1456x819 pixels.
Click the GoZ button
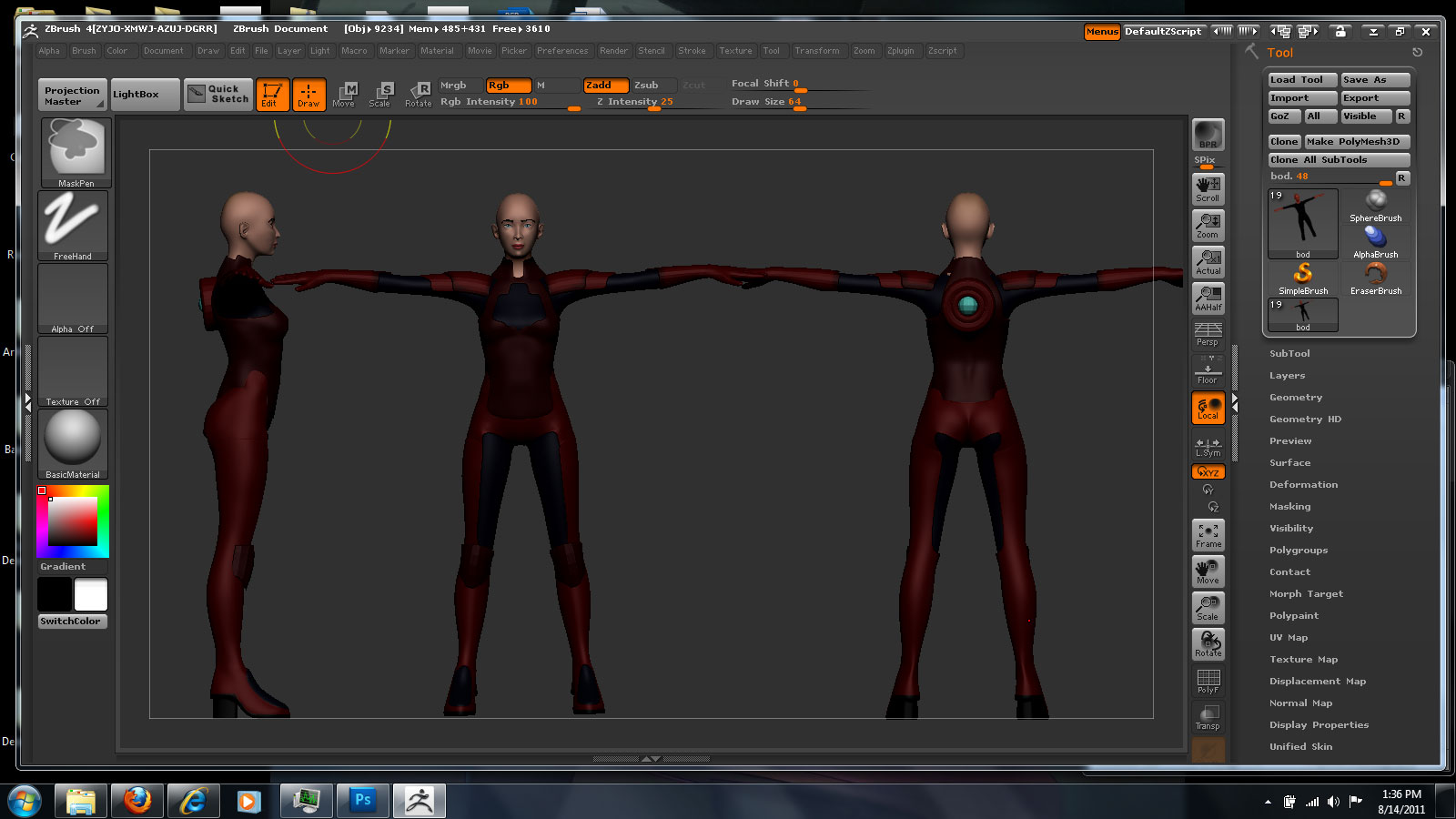(1284, 116)
